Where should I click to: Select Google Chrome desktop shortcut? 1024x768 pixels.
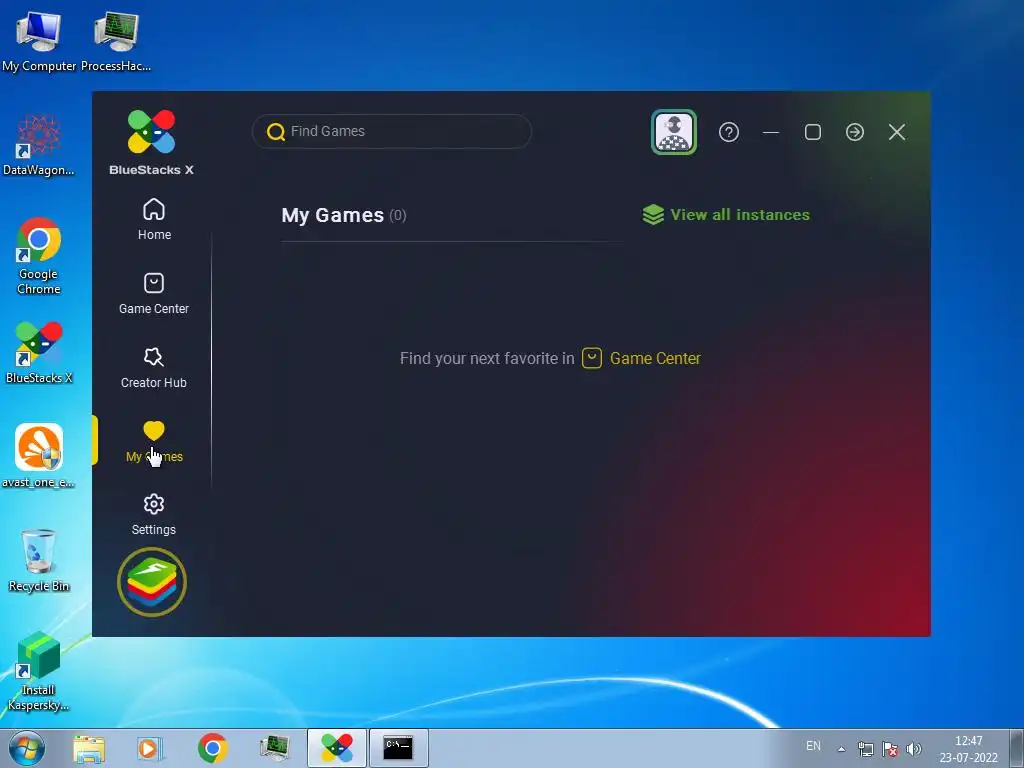click(x=39, y=256)
